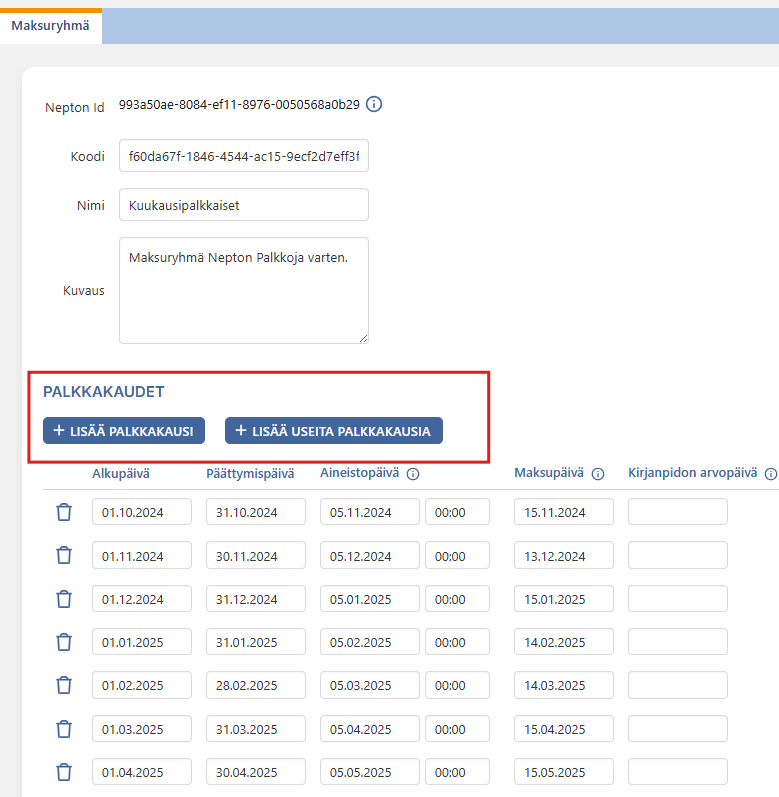Click into the Koodi input field

pos(243,156)
